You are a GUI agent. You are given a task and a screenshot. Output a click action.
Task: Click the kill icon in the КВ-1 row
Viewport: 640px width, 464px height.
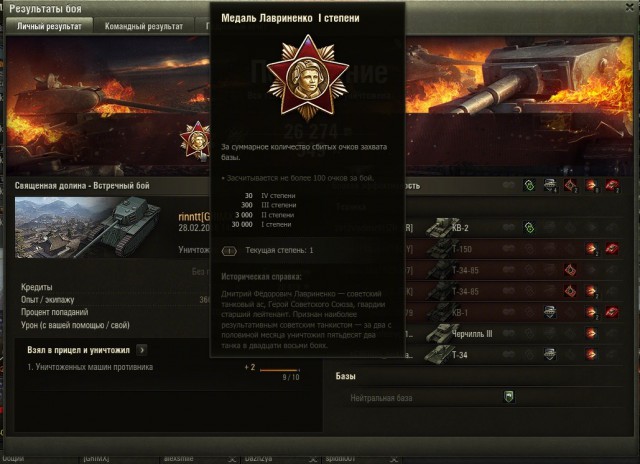pos(612,312)
